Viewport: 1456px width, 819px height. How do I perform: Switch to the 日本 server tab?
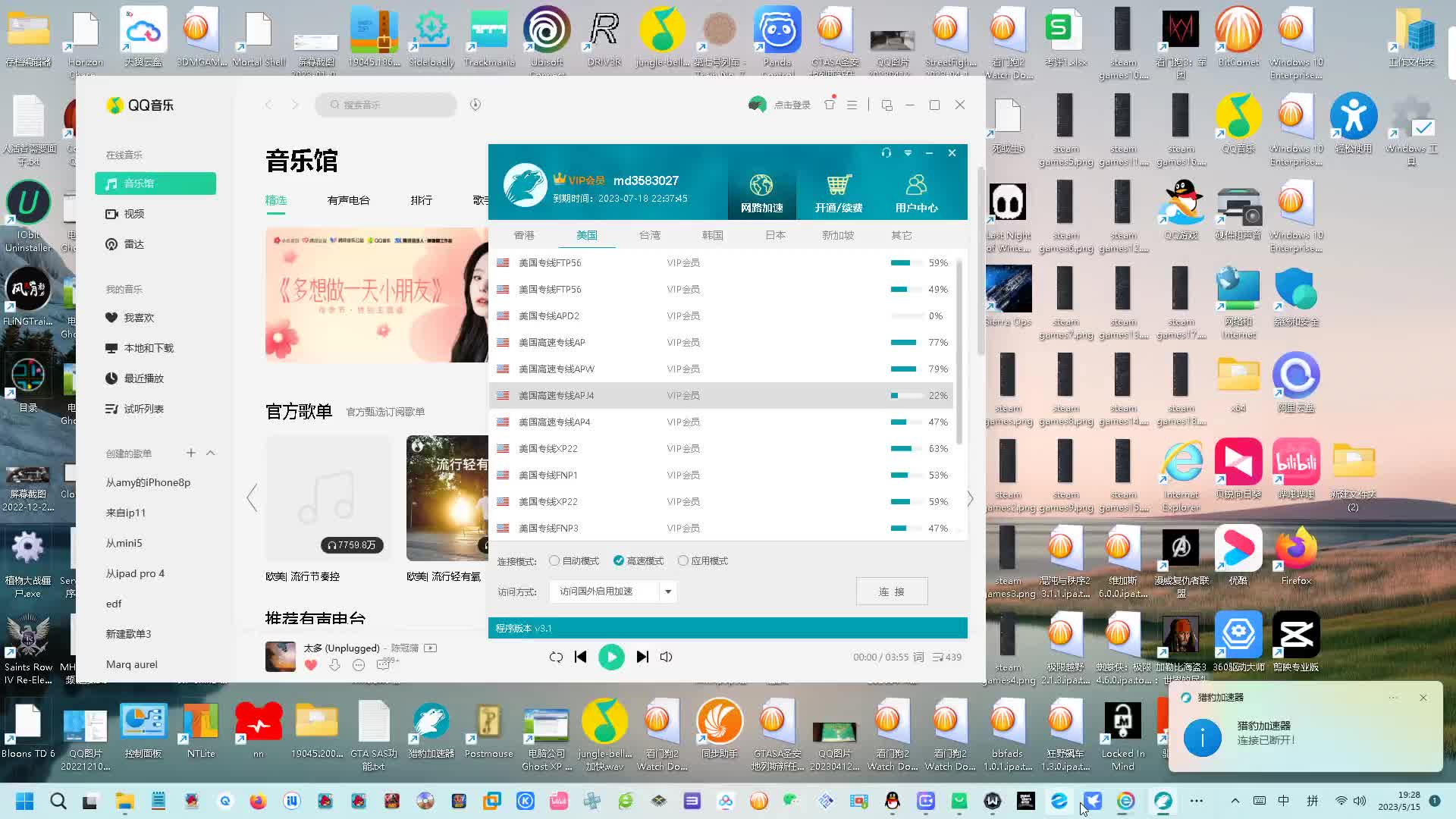[x=775, y=235]
